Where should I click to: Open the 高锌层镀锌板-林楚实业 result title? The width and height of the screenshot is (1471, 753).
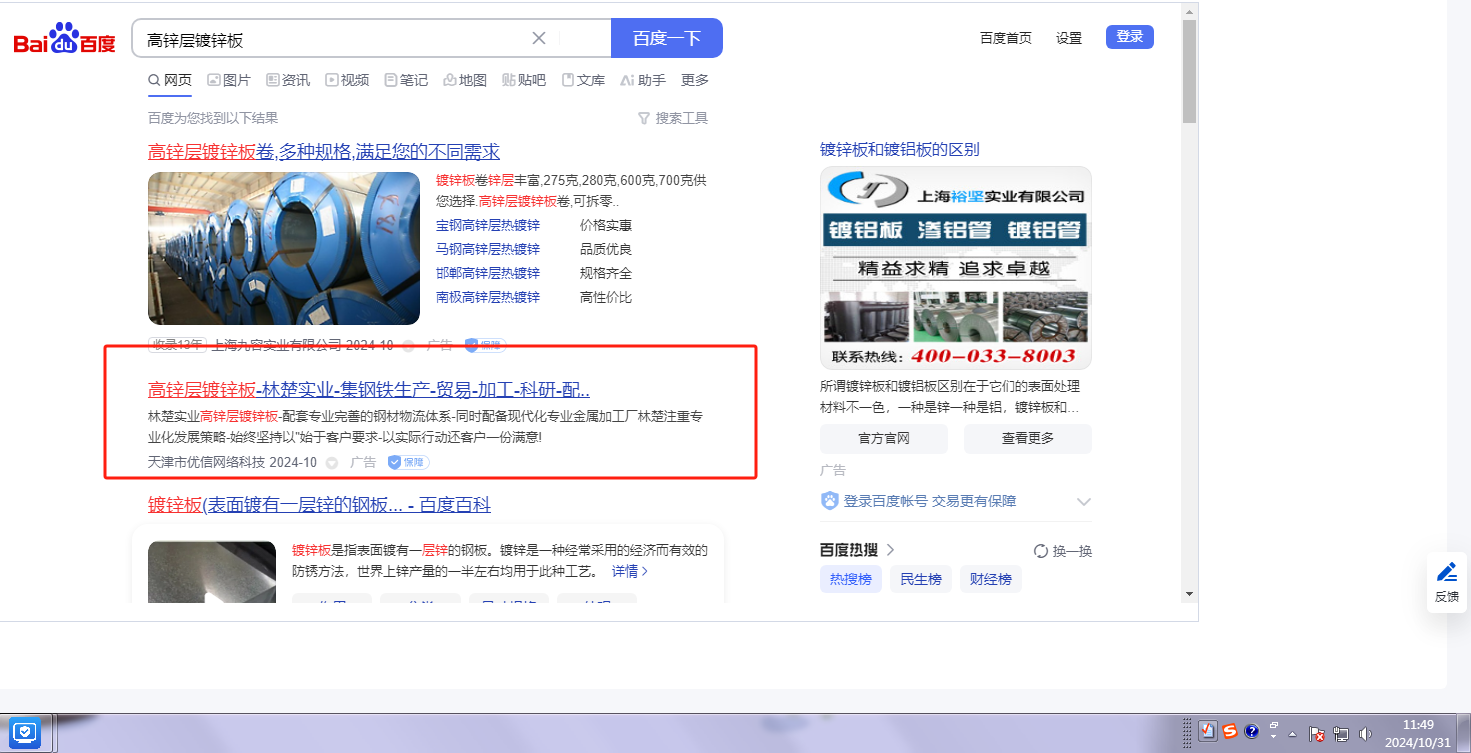tap(369, 390)
